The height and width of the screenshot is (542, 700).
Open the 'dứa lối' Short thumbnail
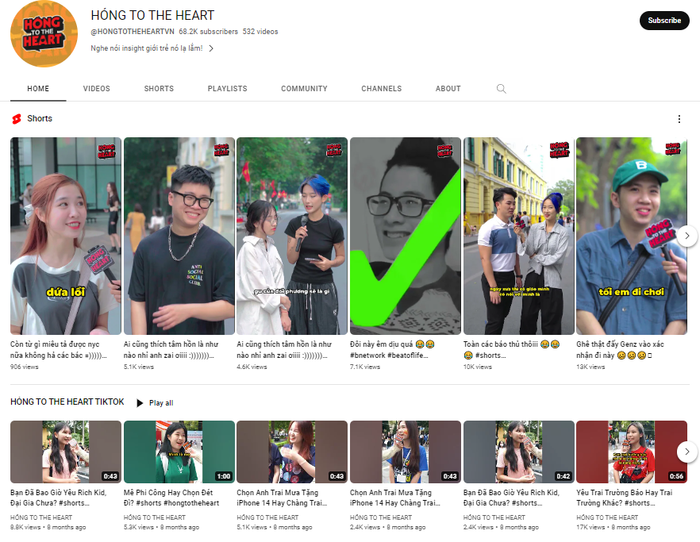click(x=66, y=236)
